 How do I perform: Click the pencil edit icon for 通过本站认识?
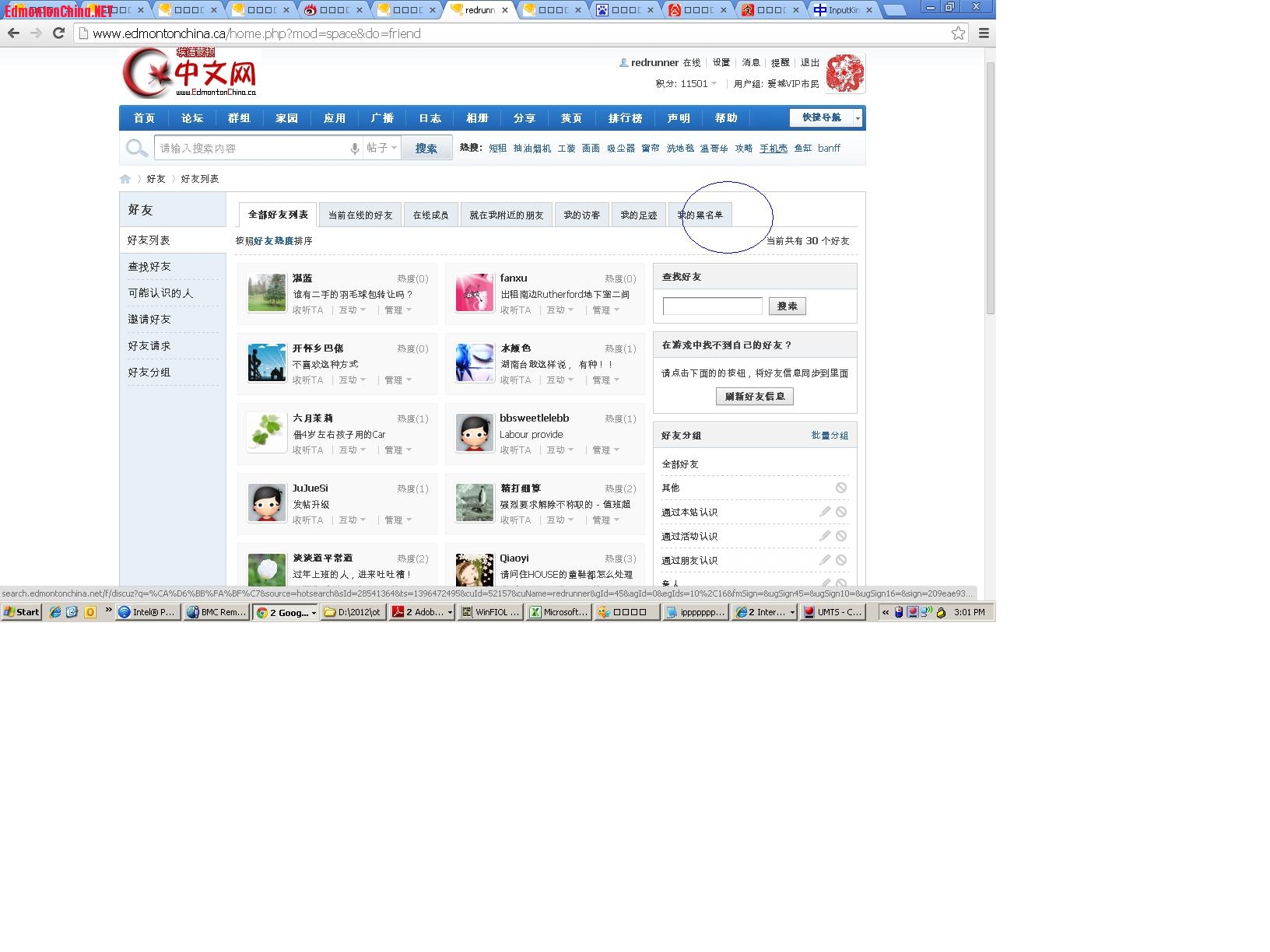[824, 512]
